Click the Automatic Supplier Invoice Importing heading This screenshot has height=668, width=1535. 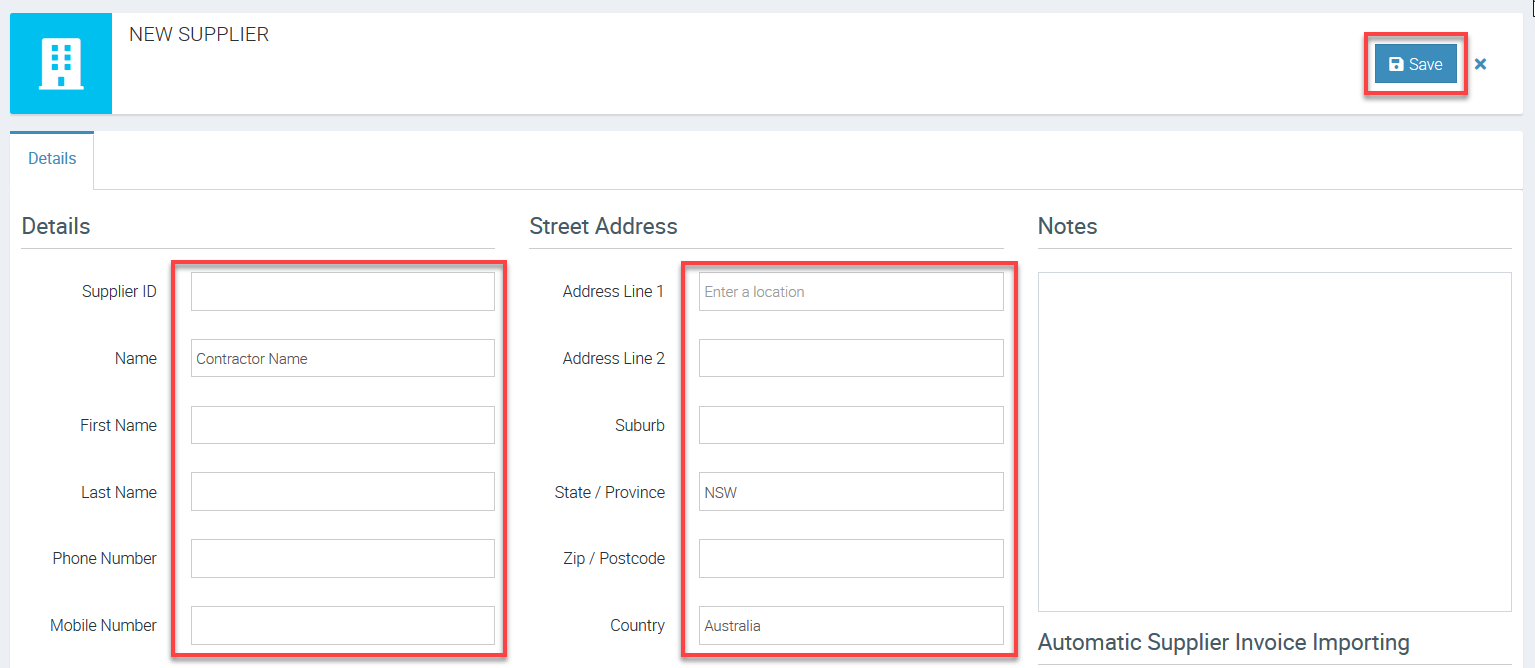tap(1223, 642)
